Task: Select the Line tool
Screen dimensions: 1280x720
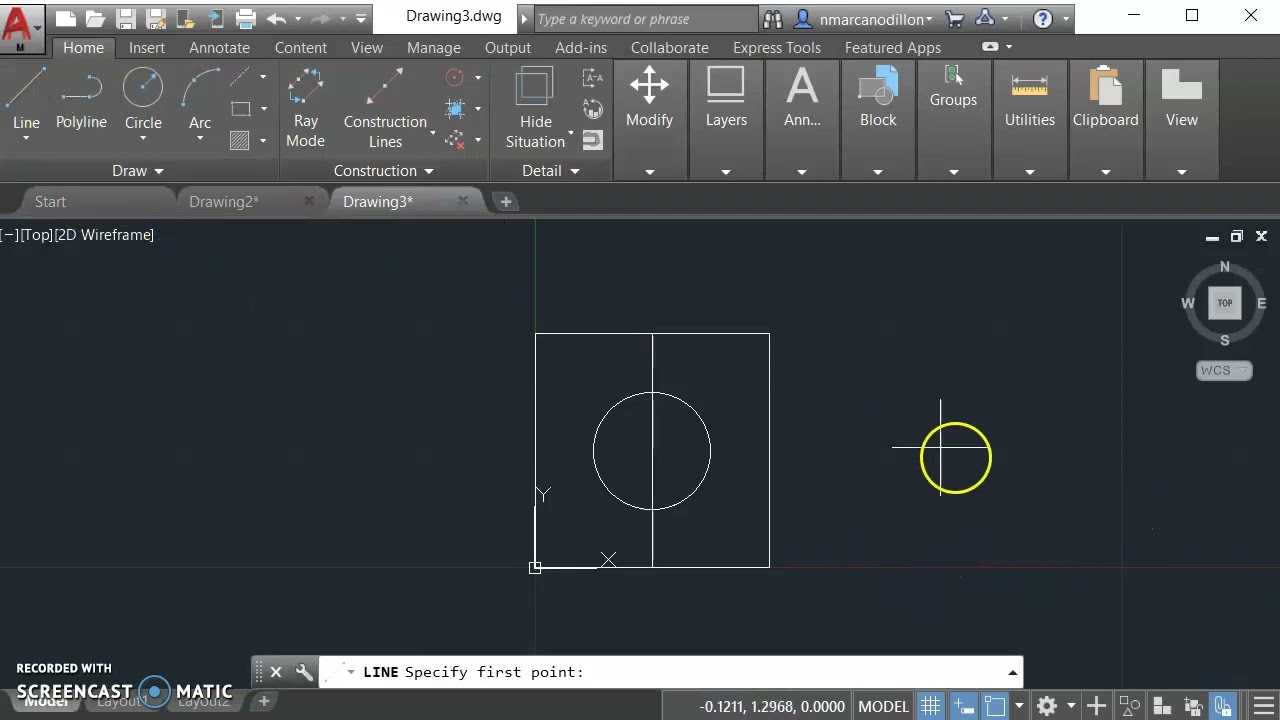Action: point(26,98)
